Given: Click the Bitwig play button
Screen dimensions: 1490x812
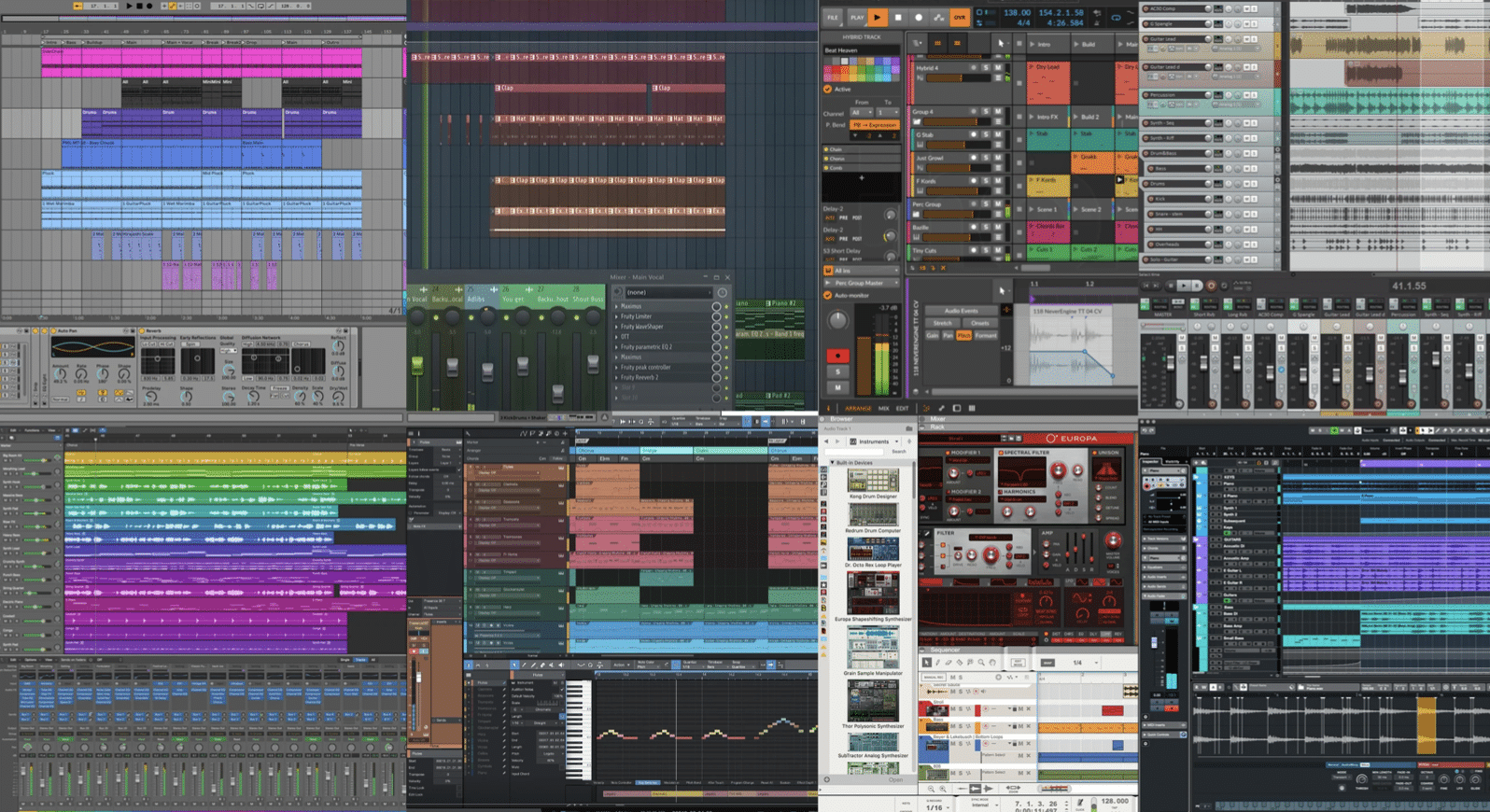Looking at the screenshot, I should [x=877, y=17].
